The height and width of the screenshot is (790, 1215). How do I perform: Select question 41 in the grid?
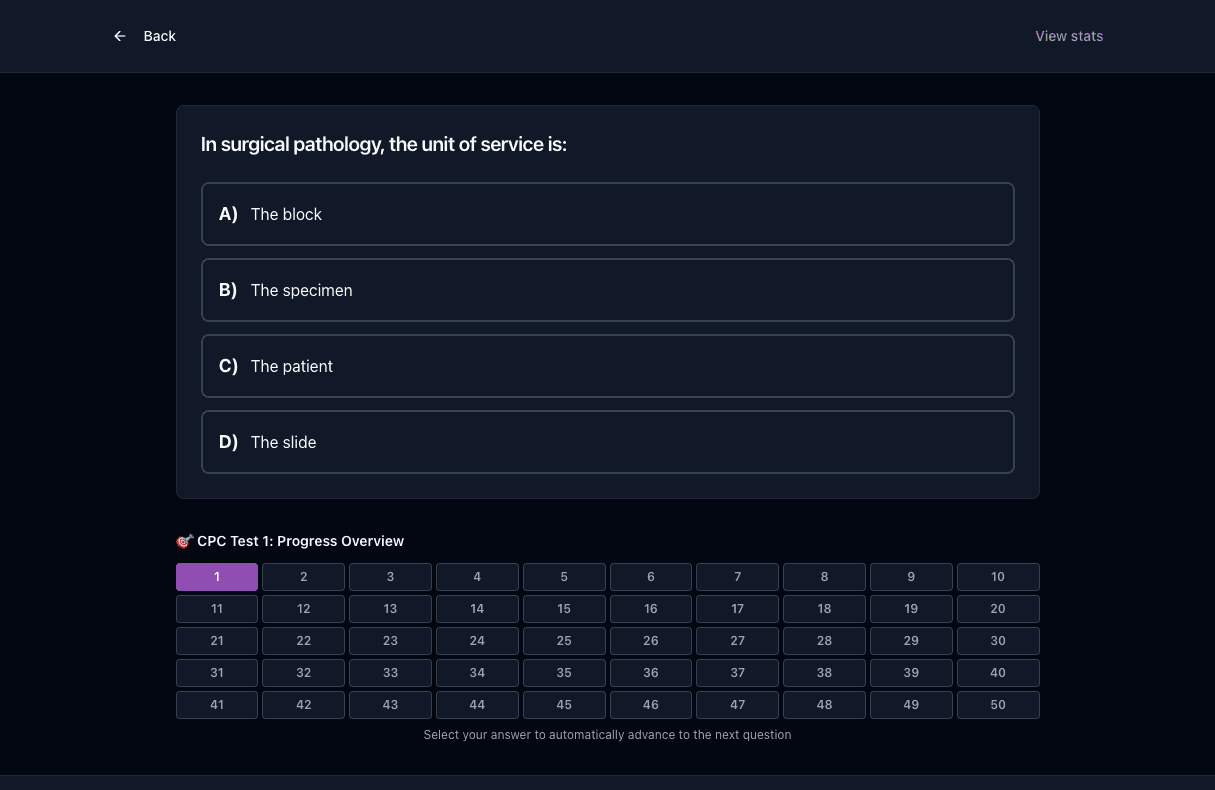click(x=217, y=705)
